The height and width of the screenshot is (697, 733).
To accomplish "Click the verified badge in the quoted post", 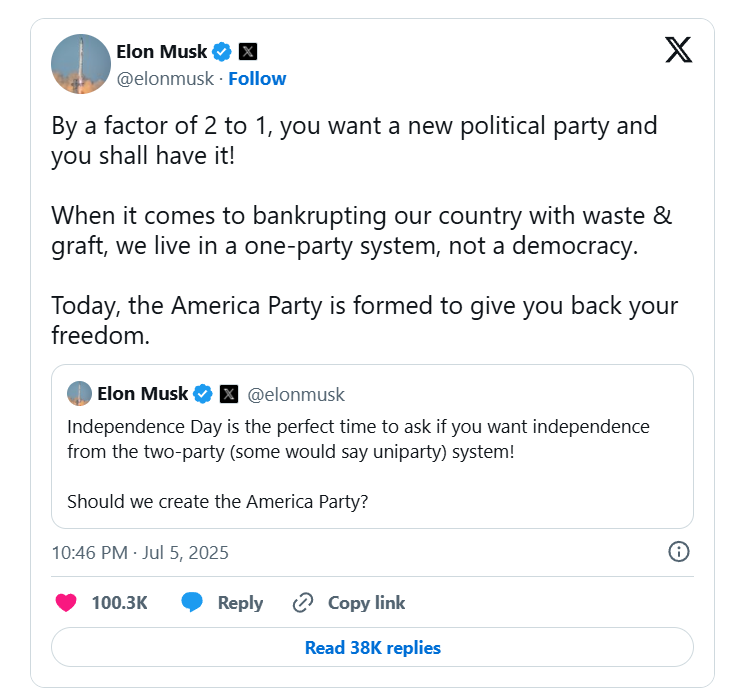I will (203, 394).
